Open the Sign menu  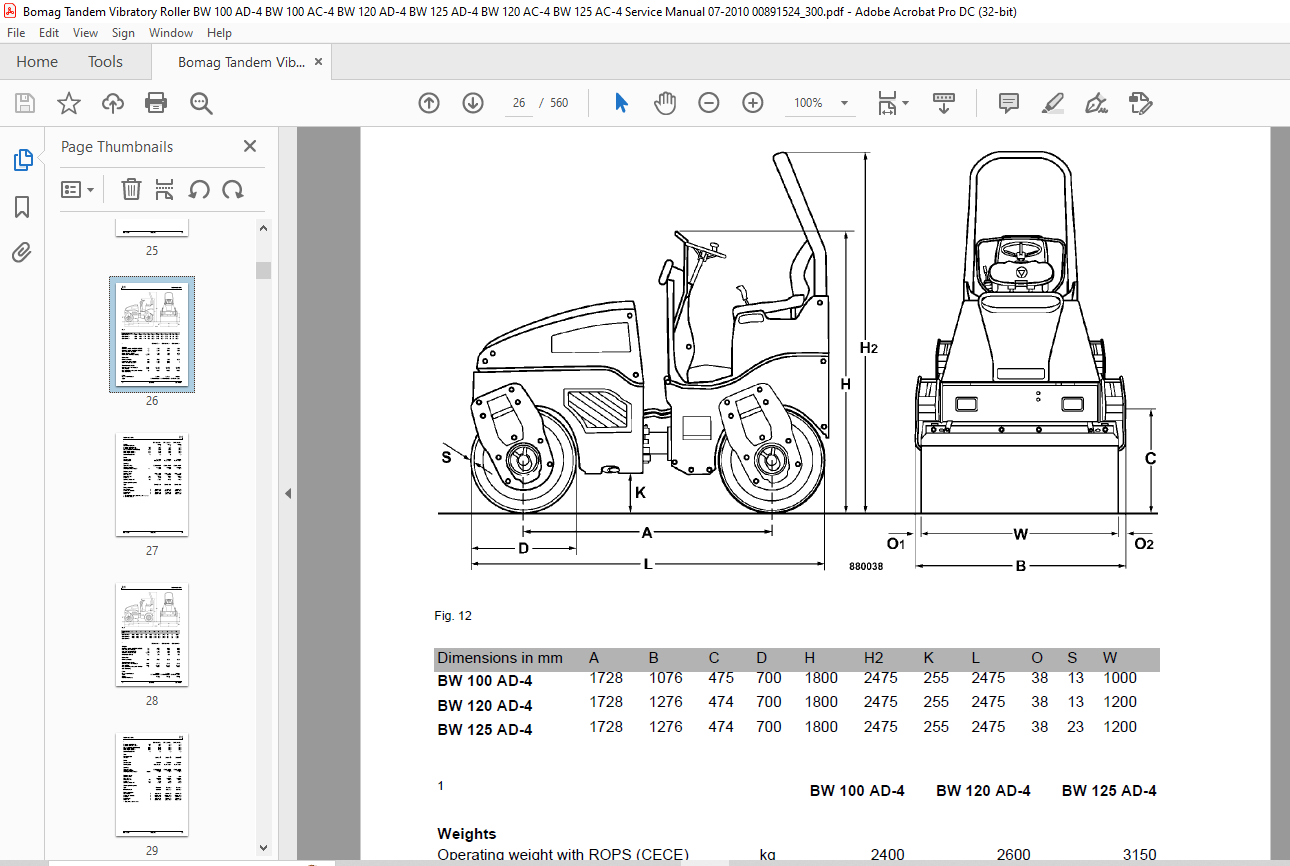pyautogui.click(x=123, y=33)
